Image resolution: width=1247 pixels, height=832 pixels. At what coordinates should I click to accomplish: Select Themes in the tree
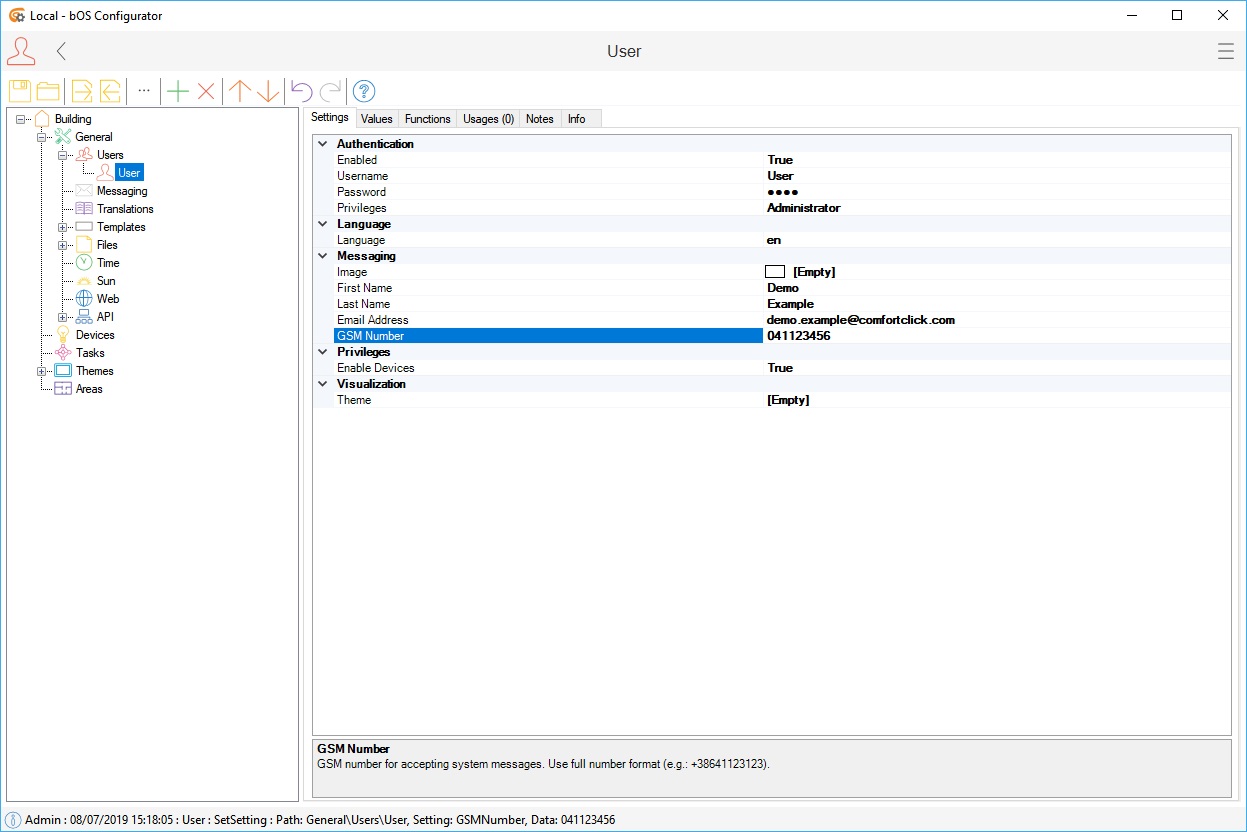(x=95, y=371)
